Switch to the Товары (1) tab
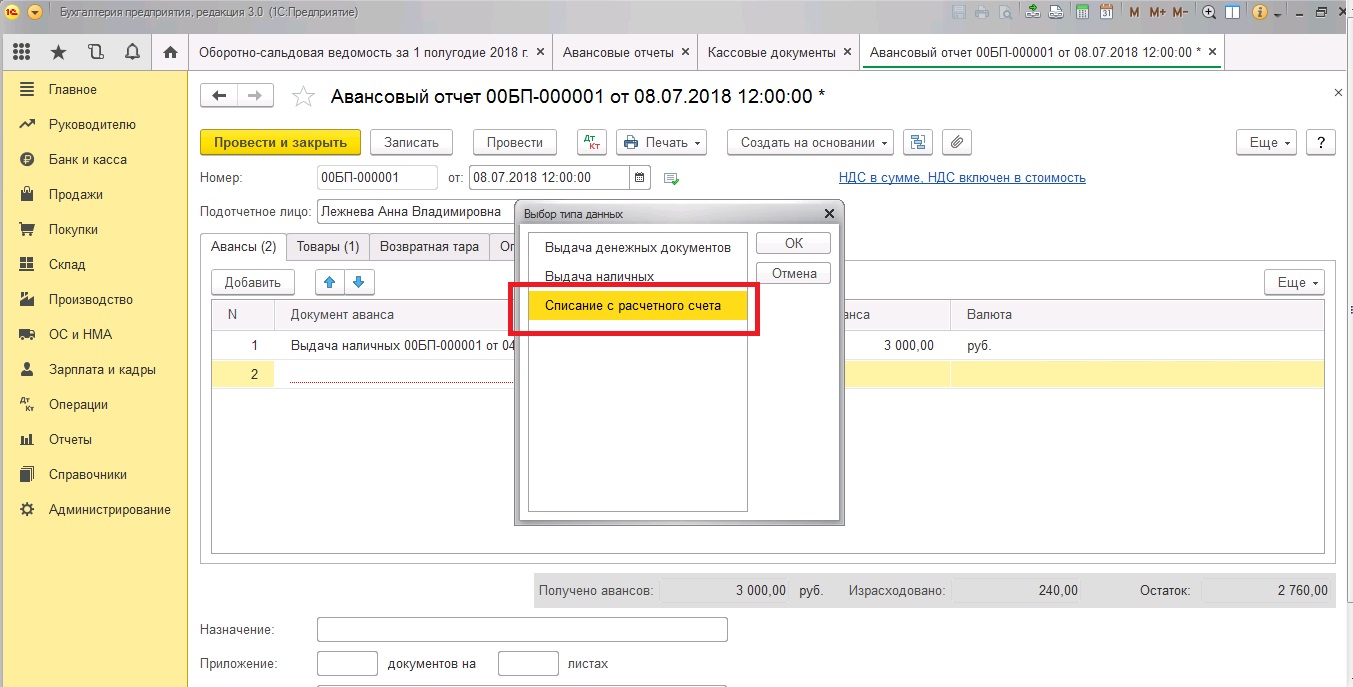The width and height of the screenshot is (1353, 687). (x=328, y=246)
